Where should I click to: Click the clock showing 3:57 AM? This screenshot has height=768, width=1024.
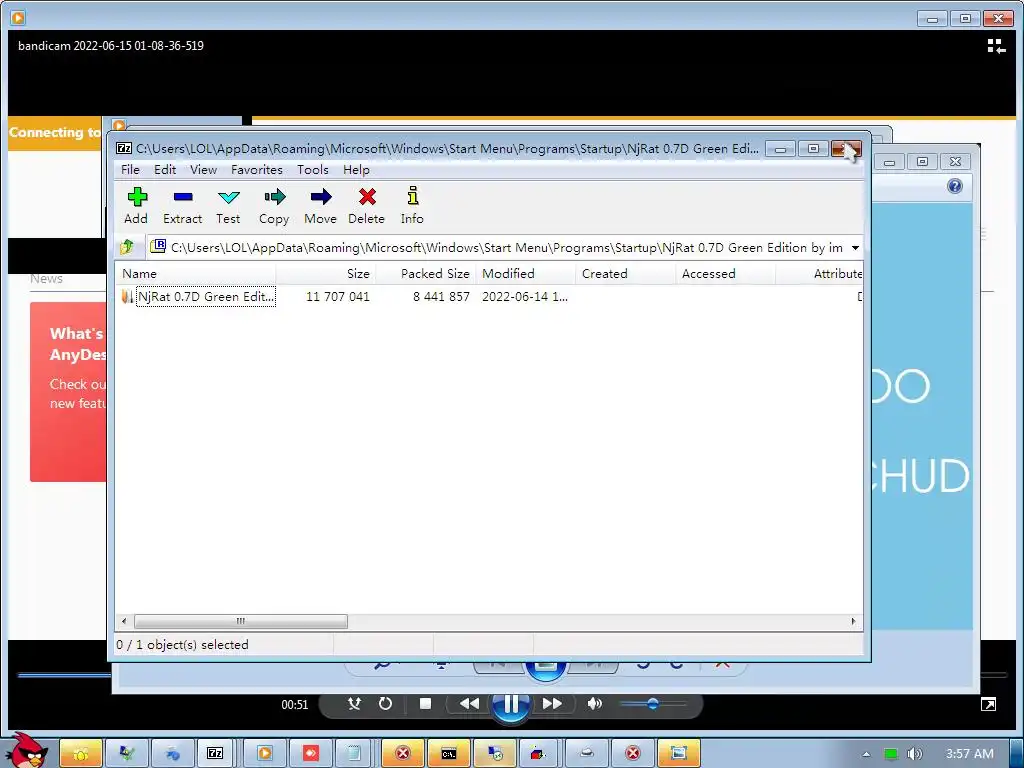click(x=970, y=754)
